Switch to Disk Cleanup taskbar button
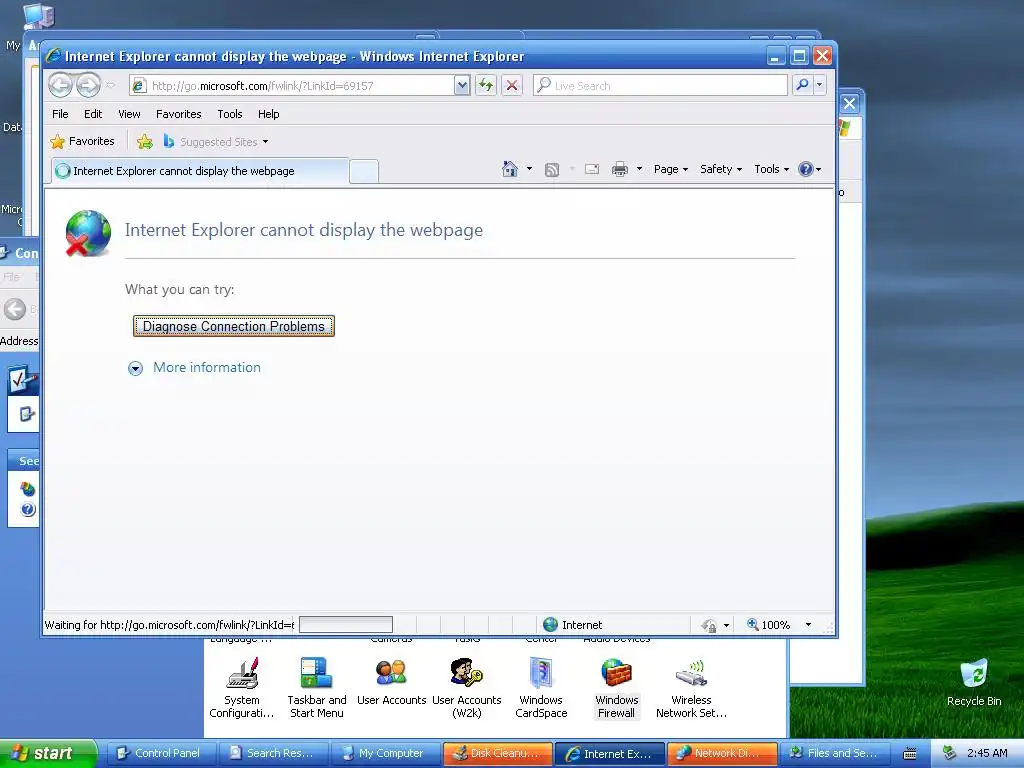The width and height of the screenshot is (1024, 768). pyautogui.click(x=498, y=754)
